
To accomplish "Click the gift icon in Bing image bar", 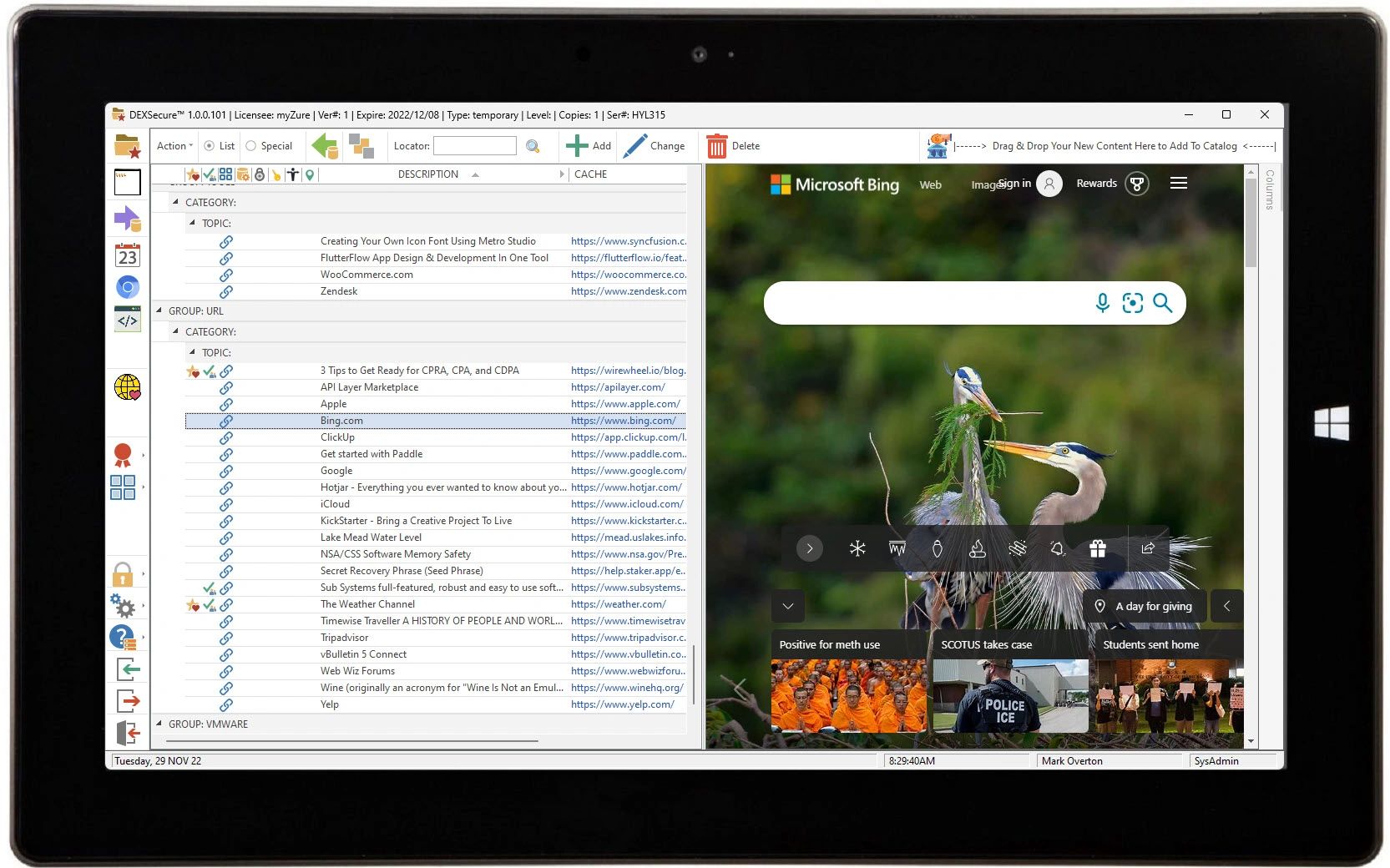I will pos(1098,548).
